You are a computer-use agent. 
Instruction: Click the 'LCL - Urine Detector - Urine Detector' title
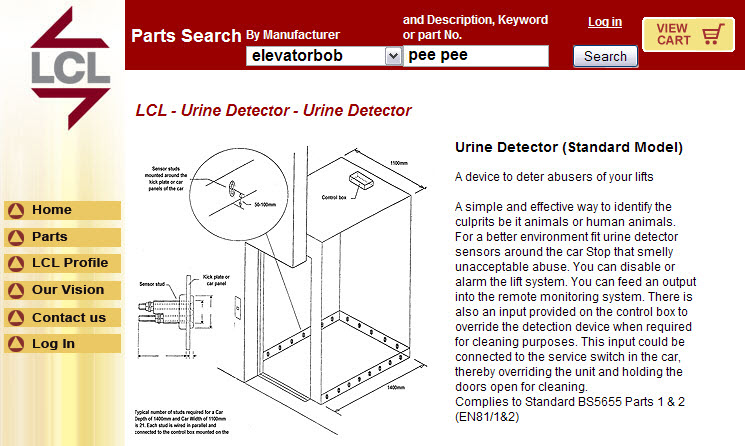pyautogui.click(x=273, y=111)
